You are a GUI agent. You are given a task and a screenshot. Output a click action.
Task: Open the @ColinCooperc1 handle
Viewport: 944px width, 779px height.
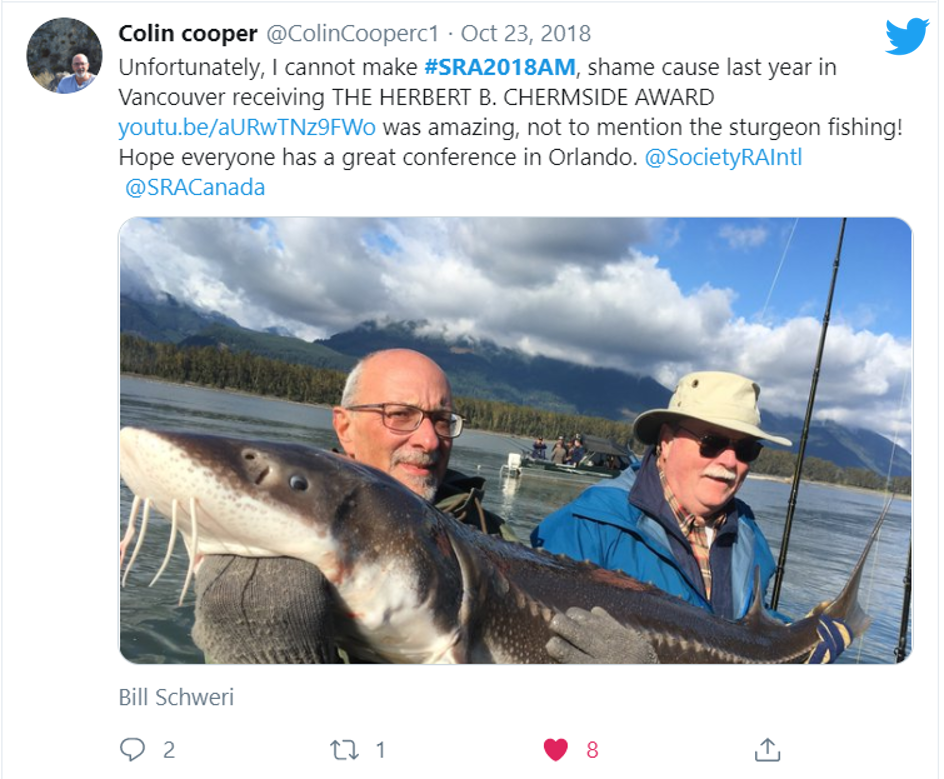[353, 34]
